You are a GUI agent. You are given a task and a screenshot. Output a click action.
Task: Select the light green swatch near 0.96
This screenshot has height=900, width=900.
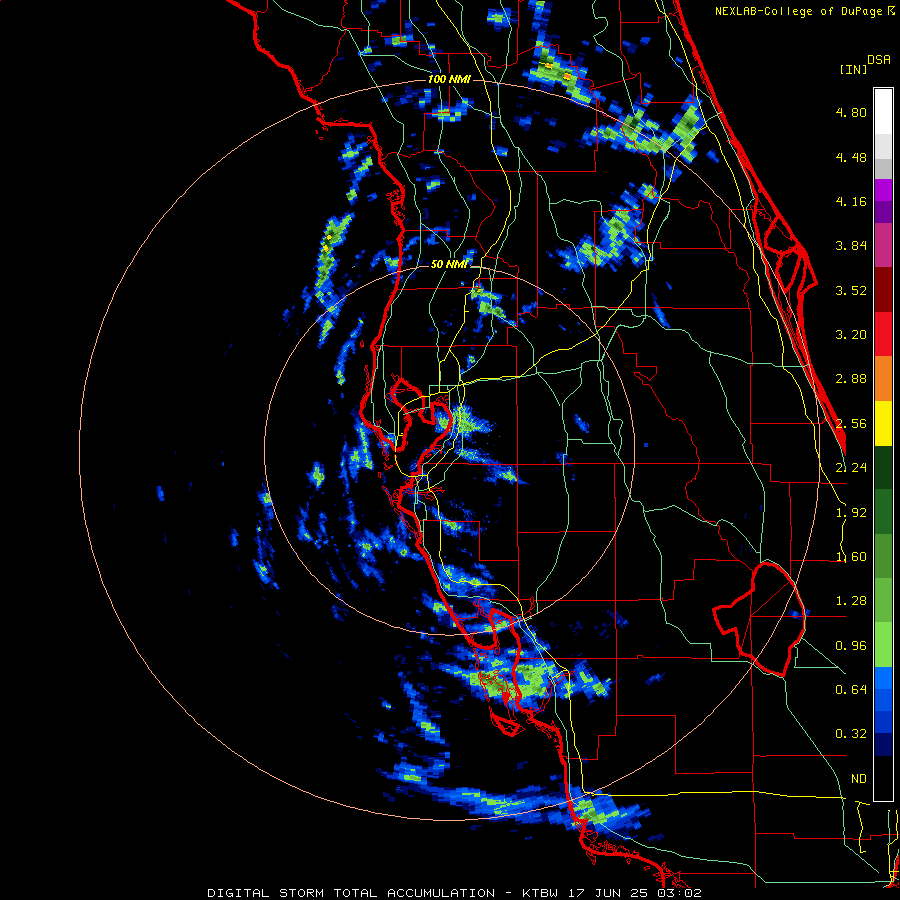(883, 645)
